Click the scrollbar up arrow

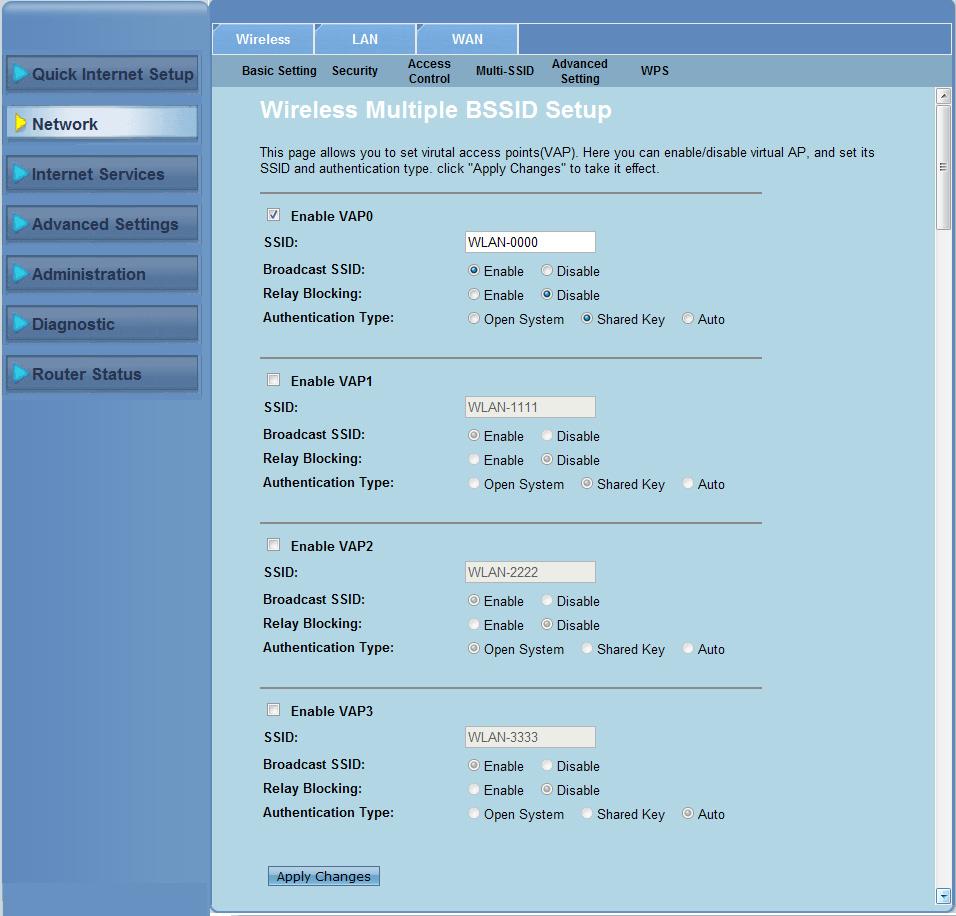tap(943, 96)
